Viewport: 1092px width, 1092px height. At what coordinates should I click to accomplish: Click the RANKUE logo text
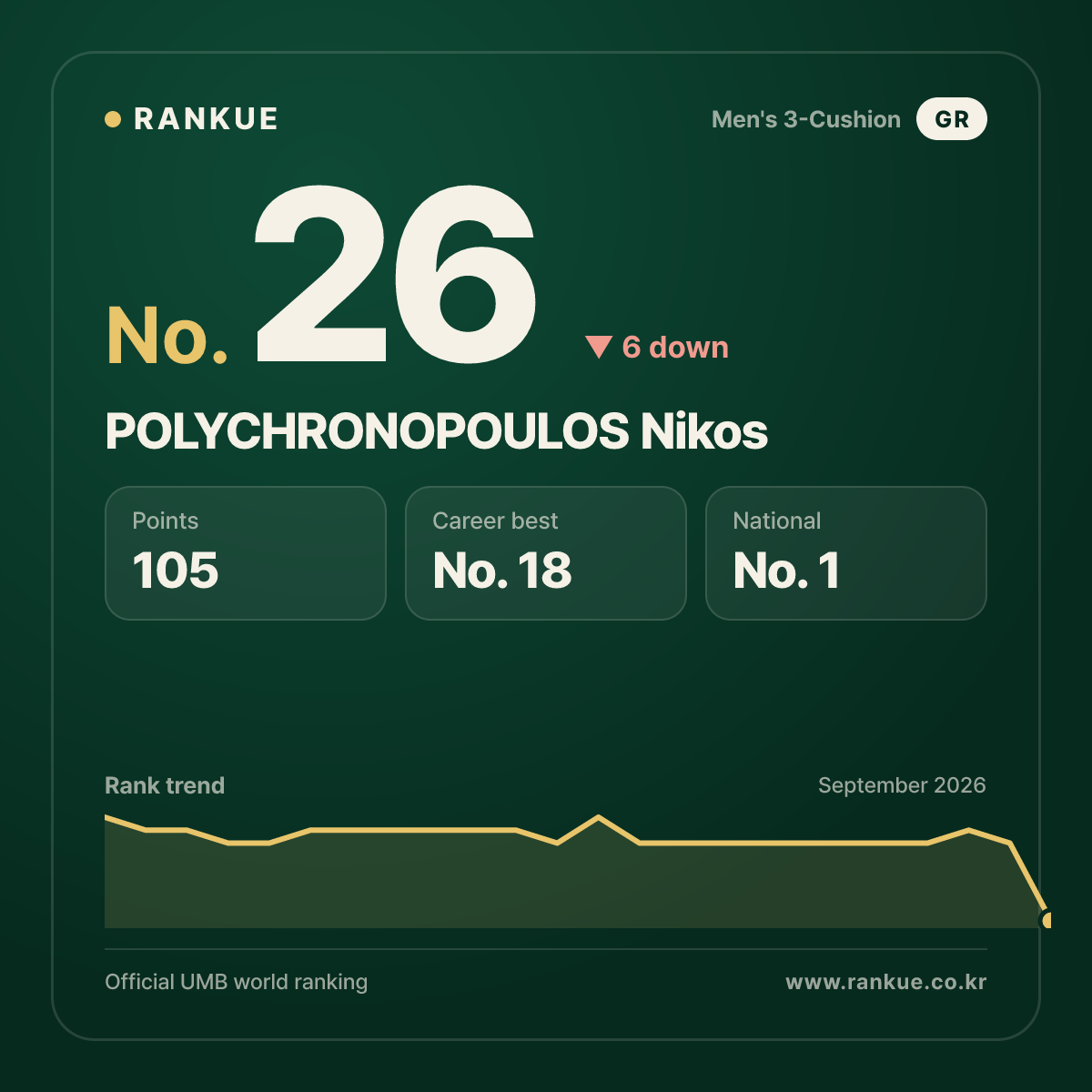click(x=206, y=119)
